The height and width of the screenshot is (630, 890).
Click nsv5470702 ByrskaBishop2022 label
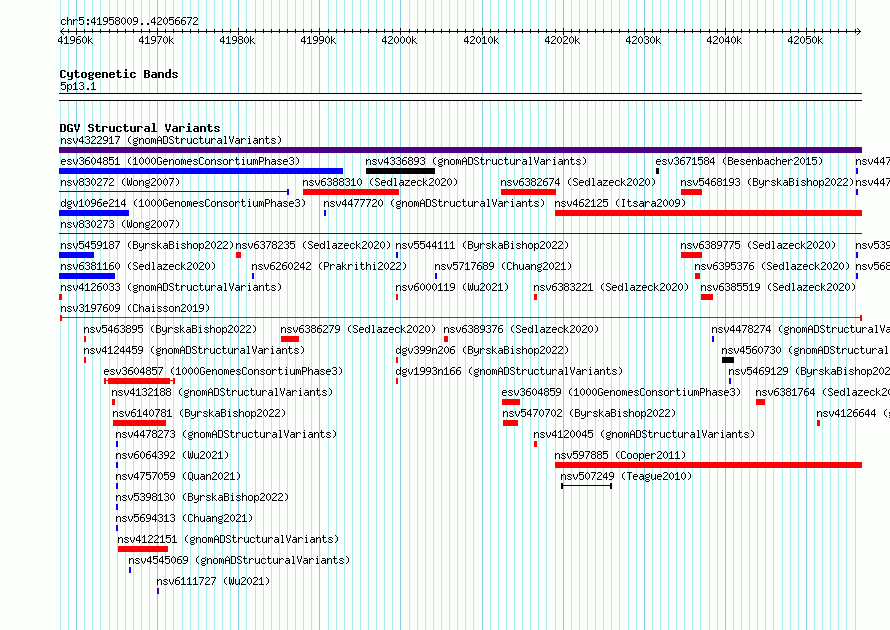(x=589, y=413)
